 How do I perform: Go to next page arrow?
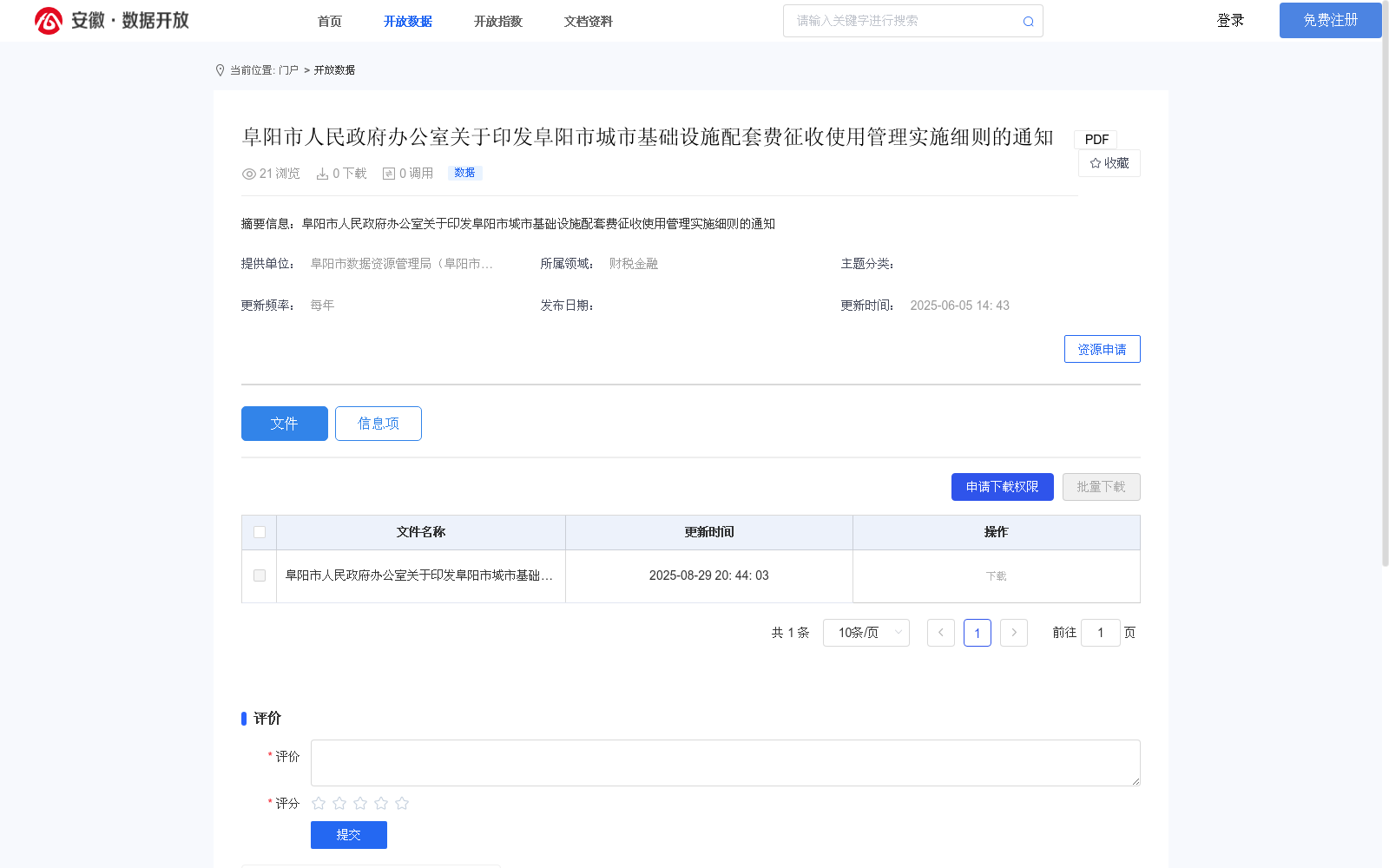click(x=1014, y=633)
